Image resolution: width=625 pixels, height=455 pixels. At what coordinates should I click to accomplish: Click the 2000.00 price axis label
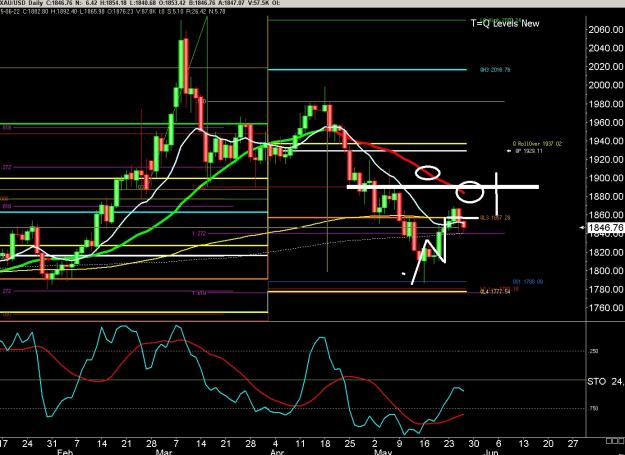(x=605, y=85)
